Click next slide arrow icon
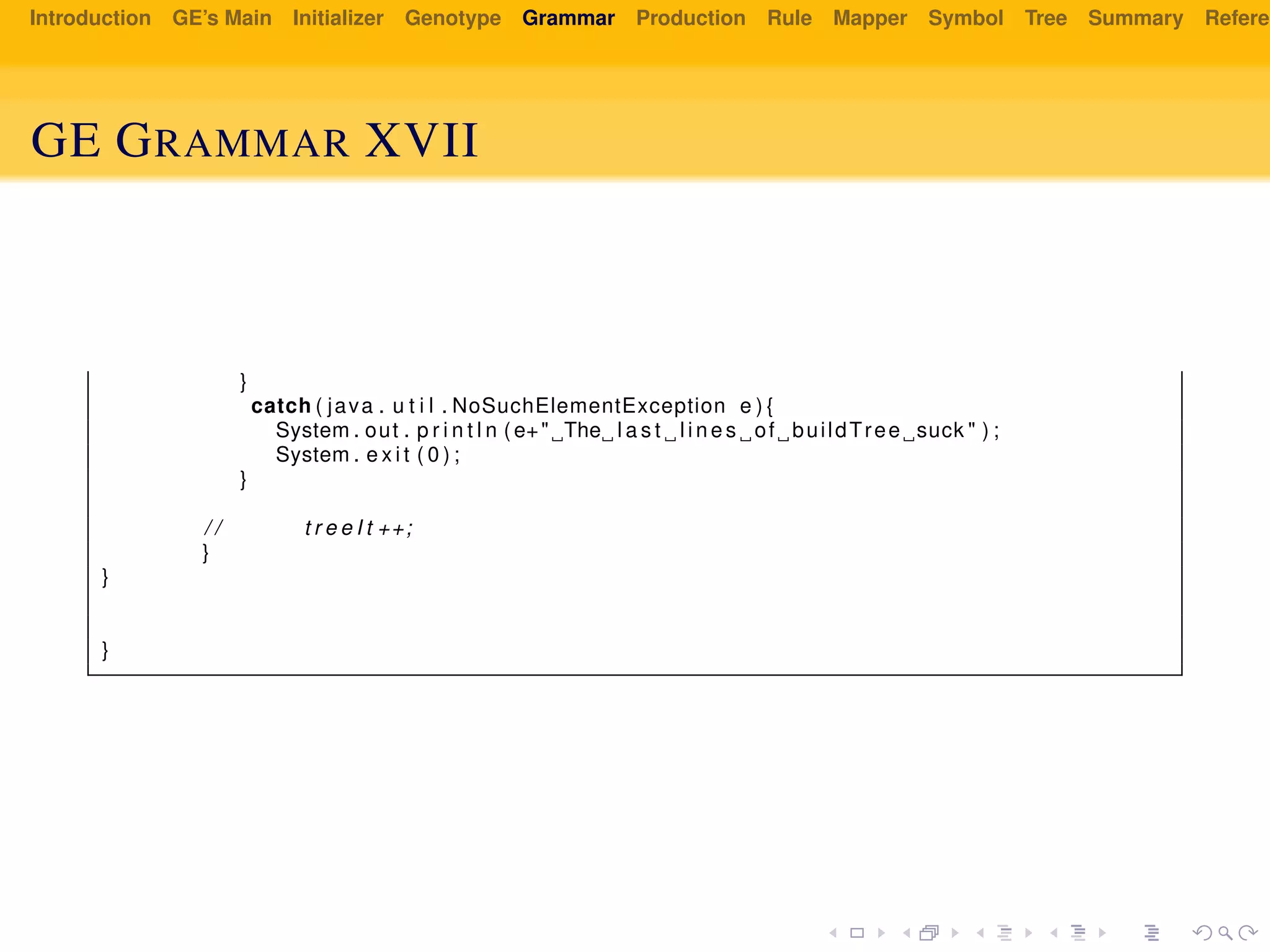 (881, 933)
